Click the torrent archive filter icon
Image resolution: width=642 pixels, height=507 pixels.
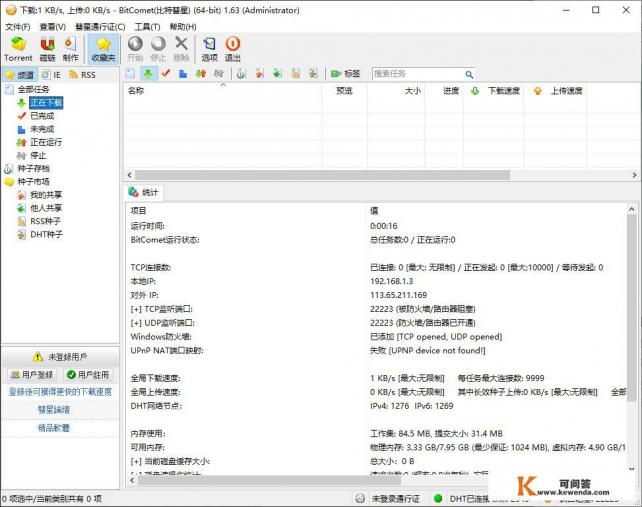pos(242,74)
